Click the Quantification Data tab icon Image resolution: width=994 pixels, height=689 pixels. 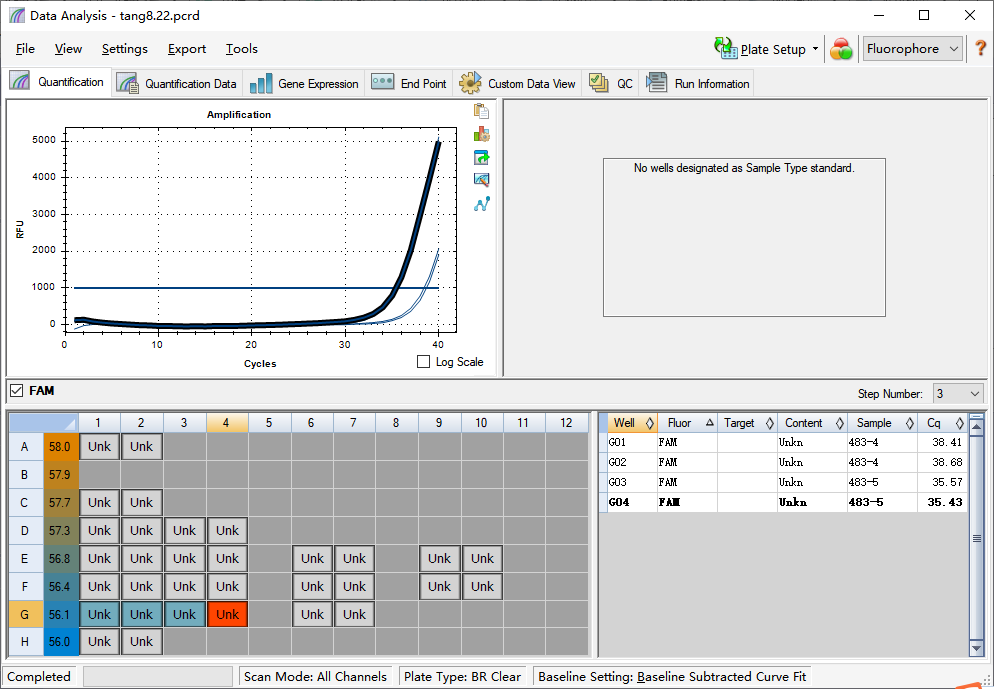pyautogui.click(x=127, y=83)
